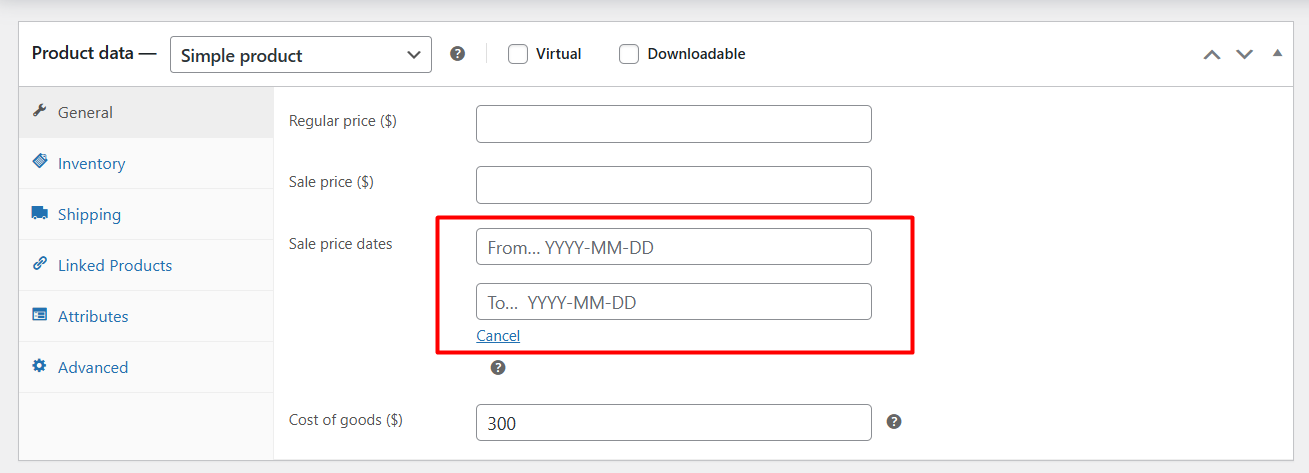Click the Advanced tab gear icon
1309x473 pixels.
(40, 366)
